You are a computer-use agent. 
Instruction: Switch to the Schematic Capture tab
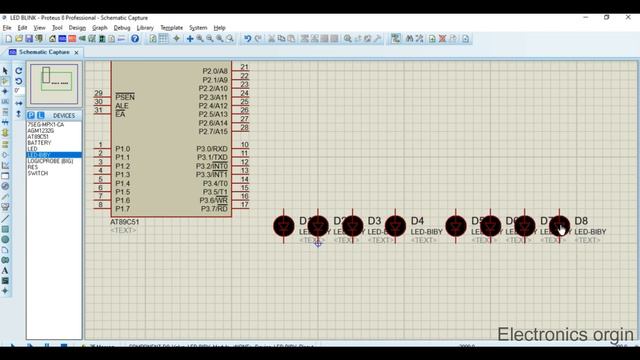pos(44,52)
